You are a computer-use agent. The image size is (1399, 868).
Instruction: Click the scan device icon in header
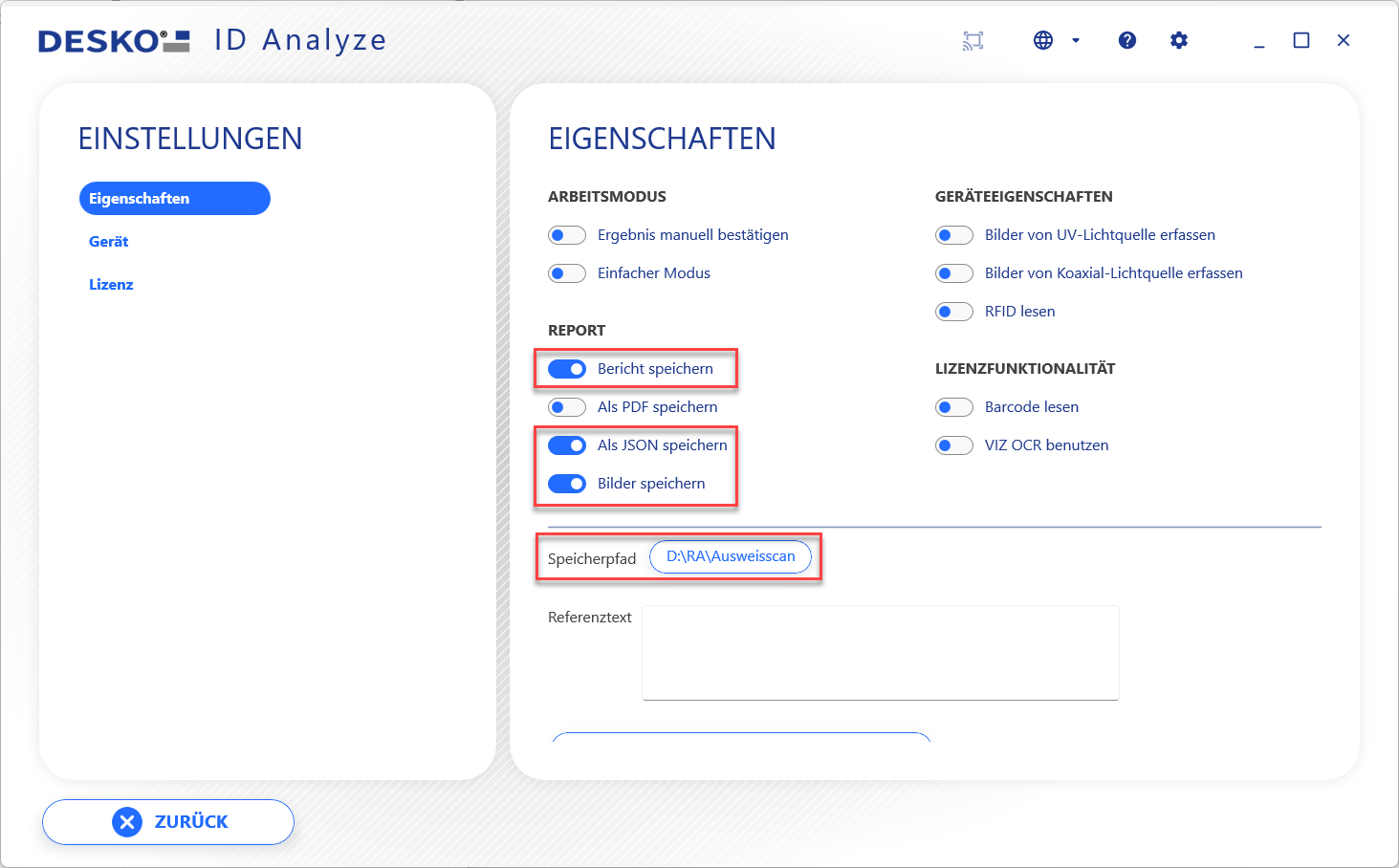(973, 40)
